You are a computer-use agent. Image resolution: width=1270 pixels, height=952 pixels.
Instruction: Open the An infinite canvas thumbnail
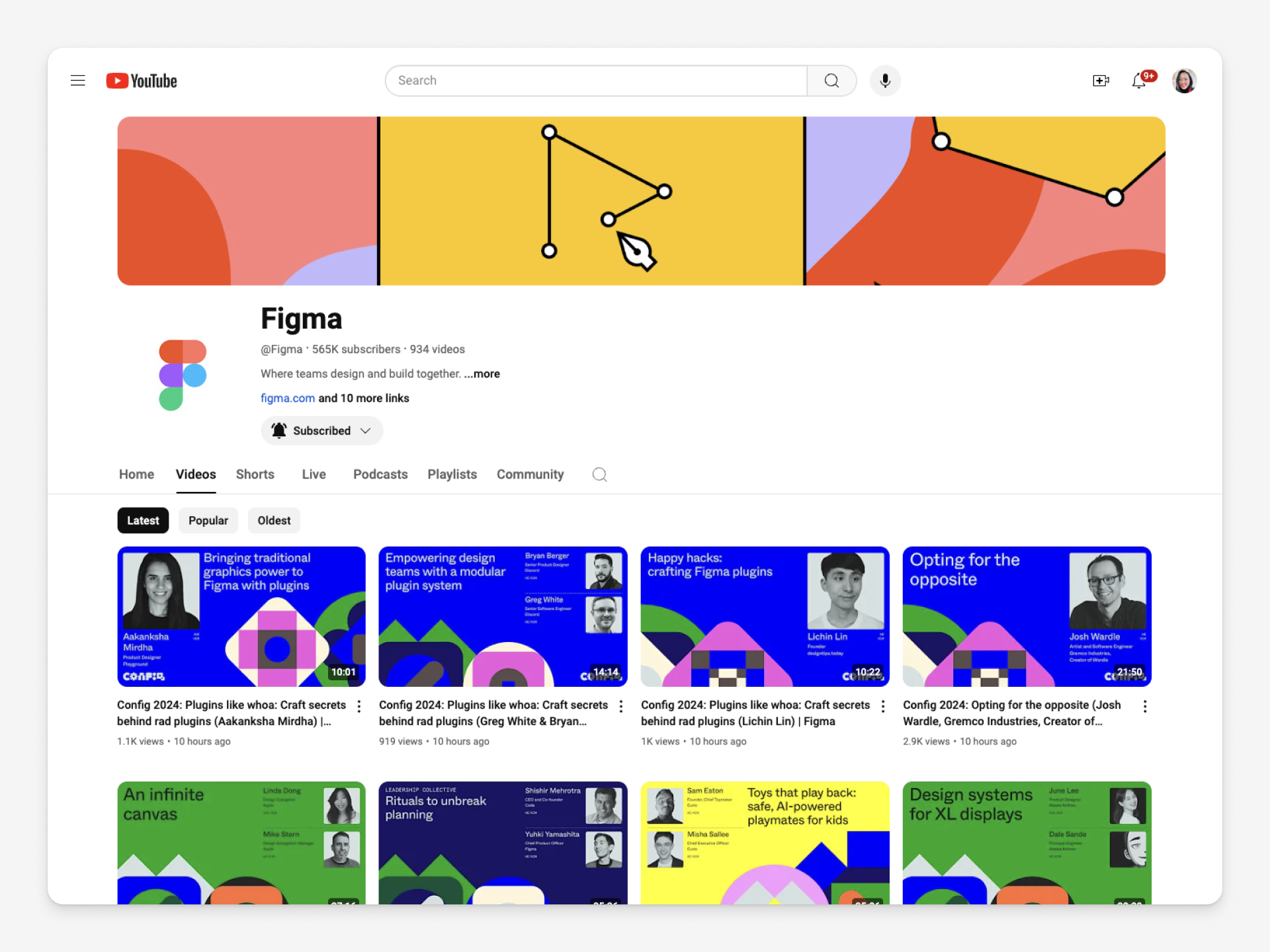click(x=241, y=843)
